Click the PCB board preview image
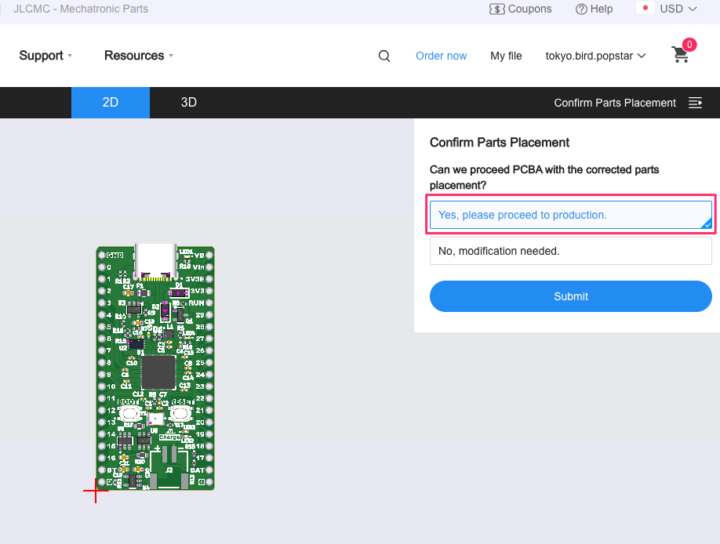This screenshot has width=720, height=544. tap(155, 367)
